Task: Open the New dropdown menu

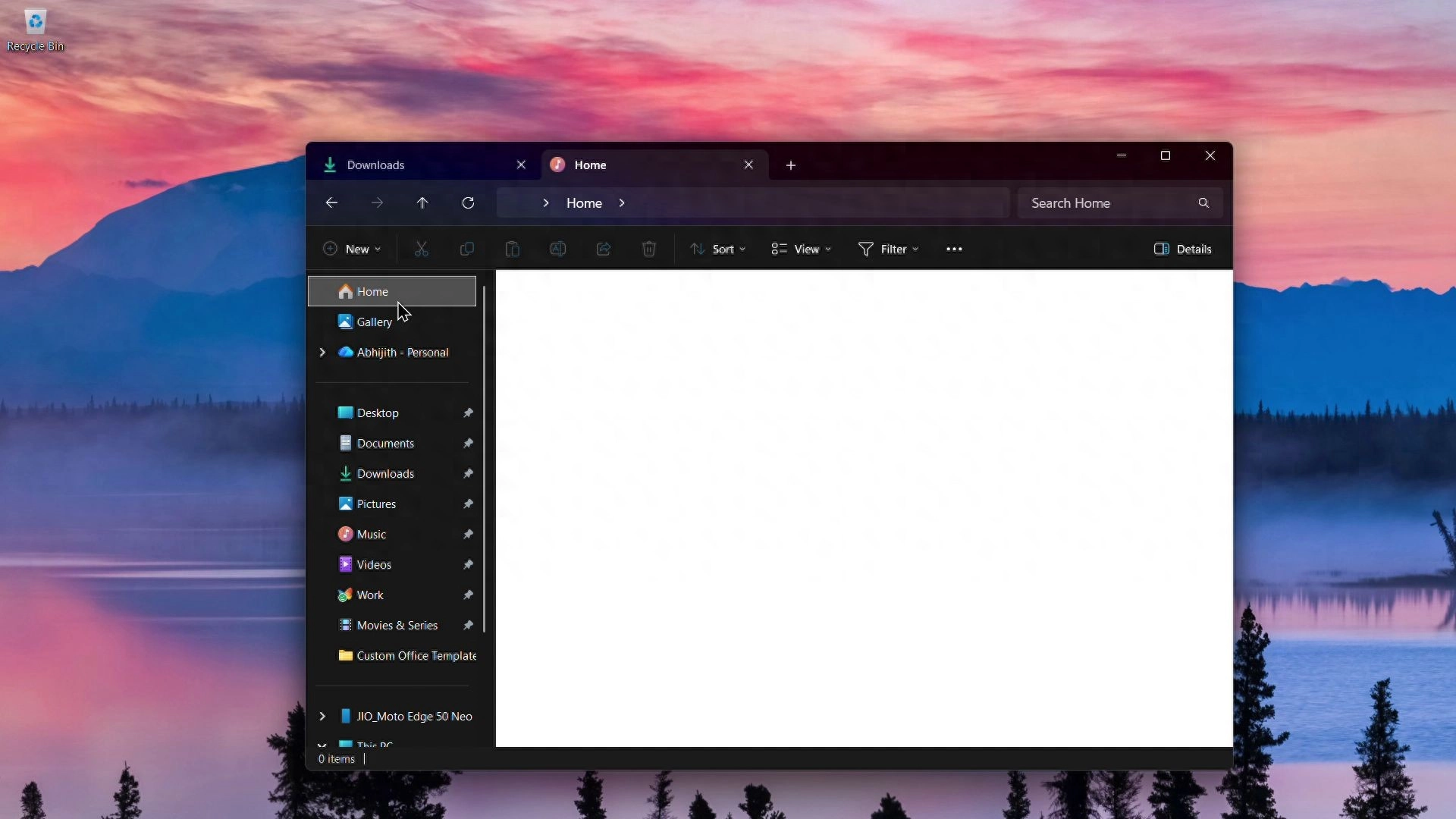Action: [351, 249]
